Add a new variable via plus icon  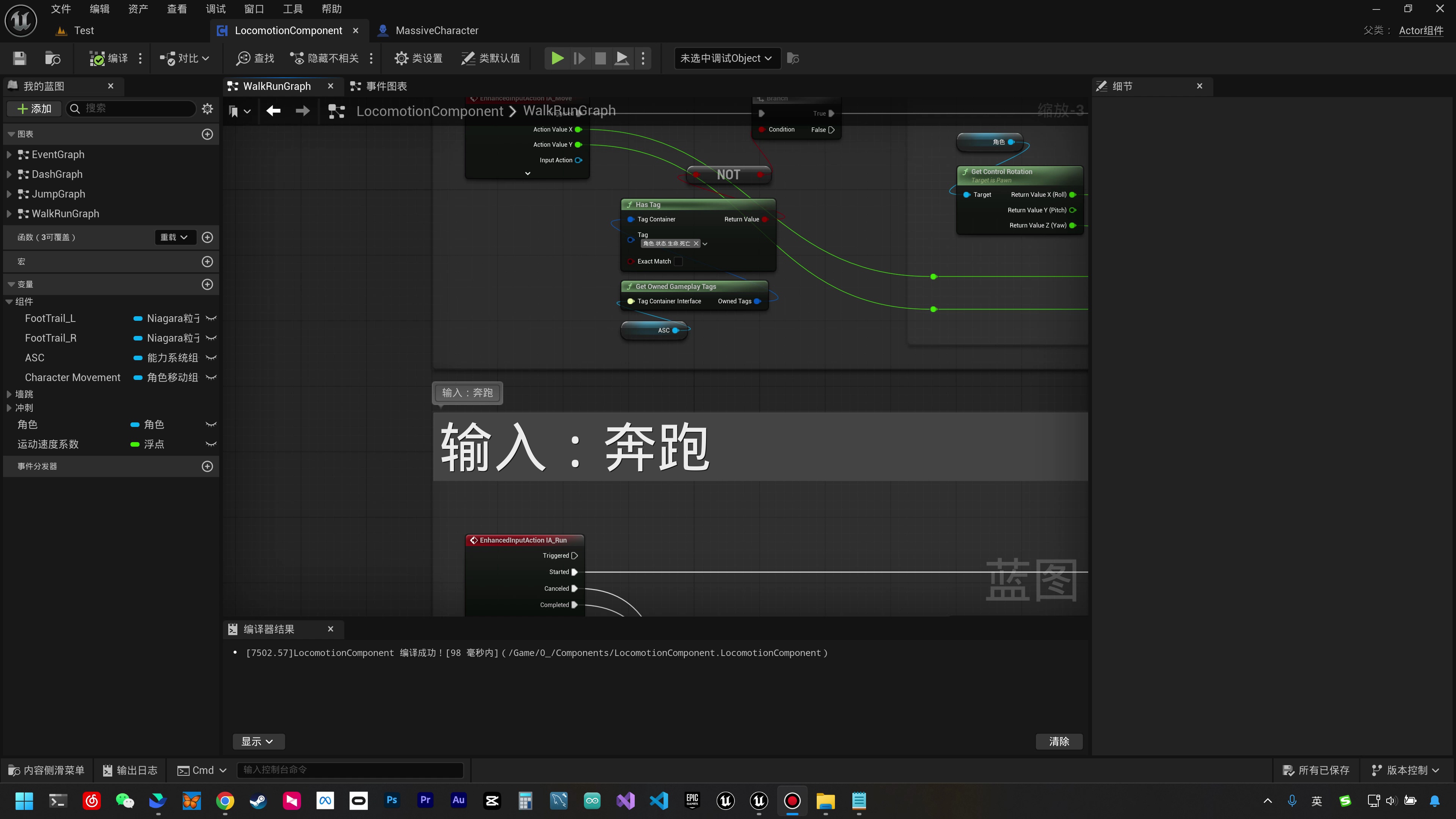[207, 284]
